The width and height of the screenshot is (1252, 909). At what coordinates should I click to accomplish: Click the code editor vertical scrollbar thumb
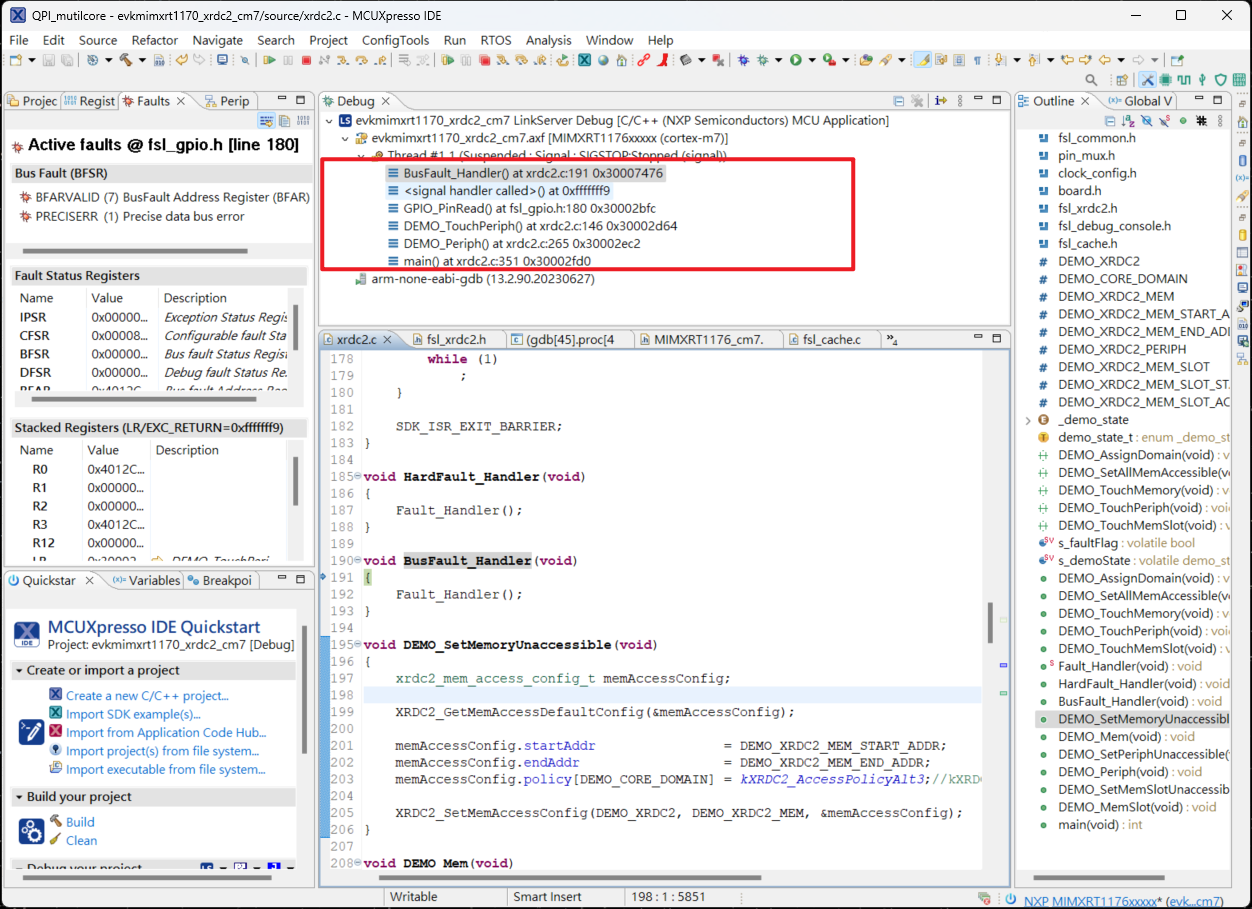(x=989, y=623)
